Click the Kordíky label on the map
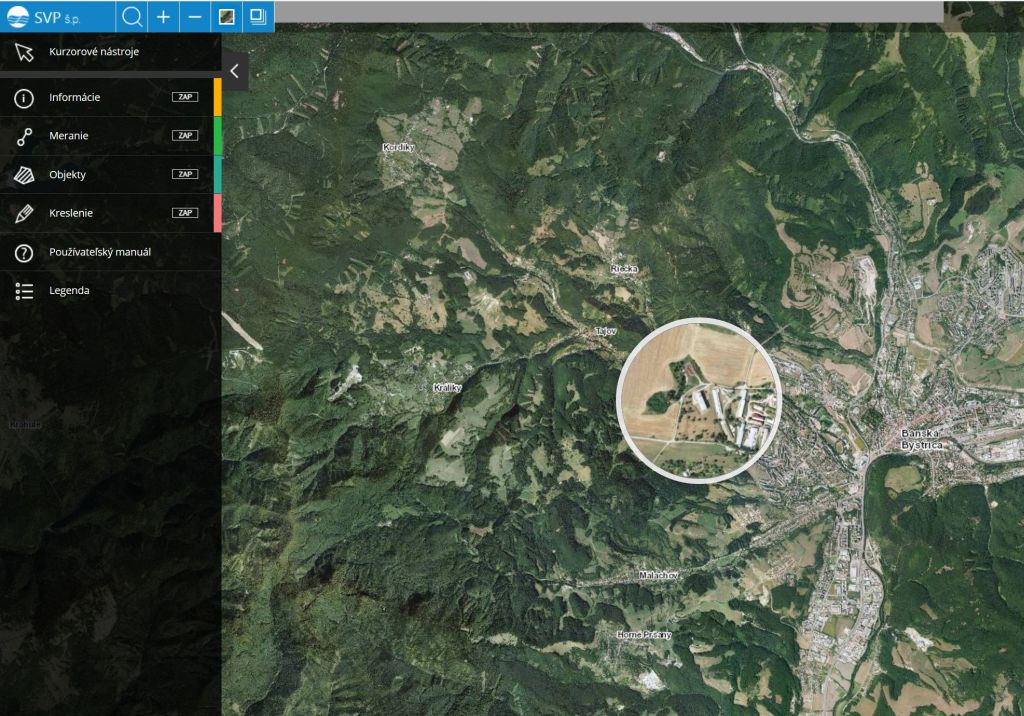Image resolution: width=1024 pixels, height=716 pixels. coord(398,147)
